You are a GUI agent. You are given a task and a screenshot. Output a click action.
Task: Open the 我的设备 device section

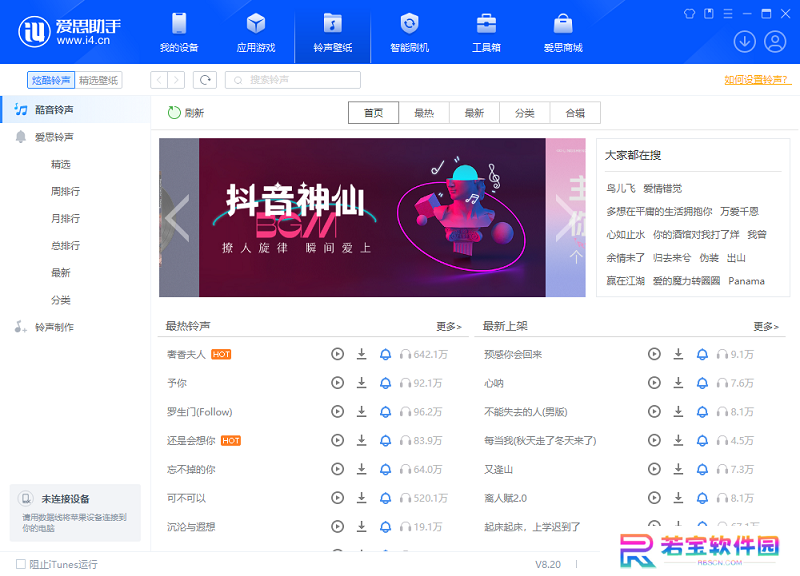pos(179,32)
